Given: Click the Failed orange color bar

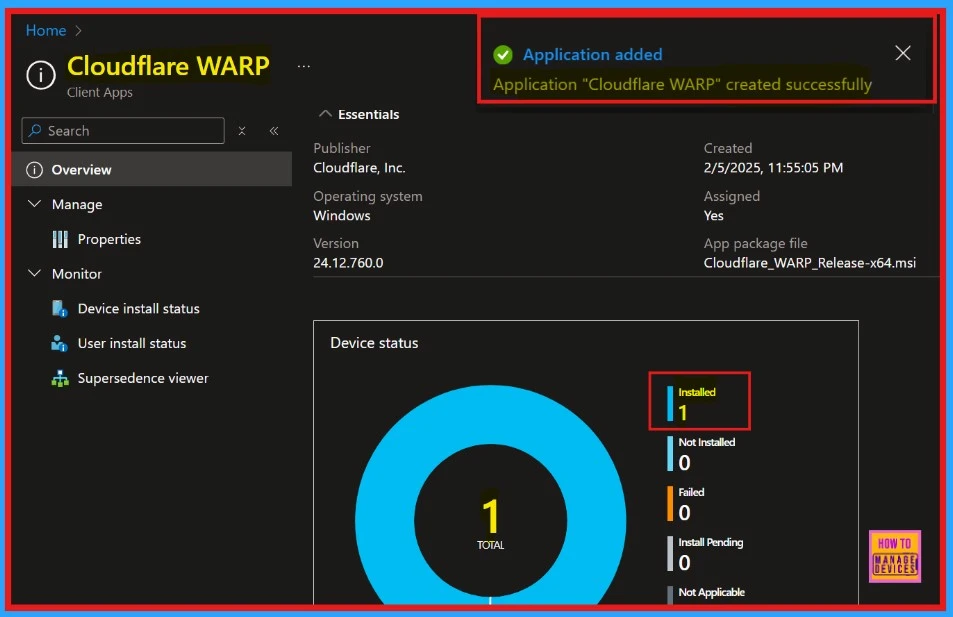Looking at the screenshot, I should pos(670,503).
